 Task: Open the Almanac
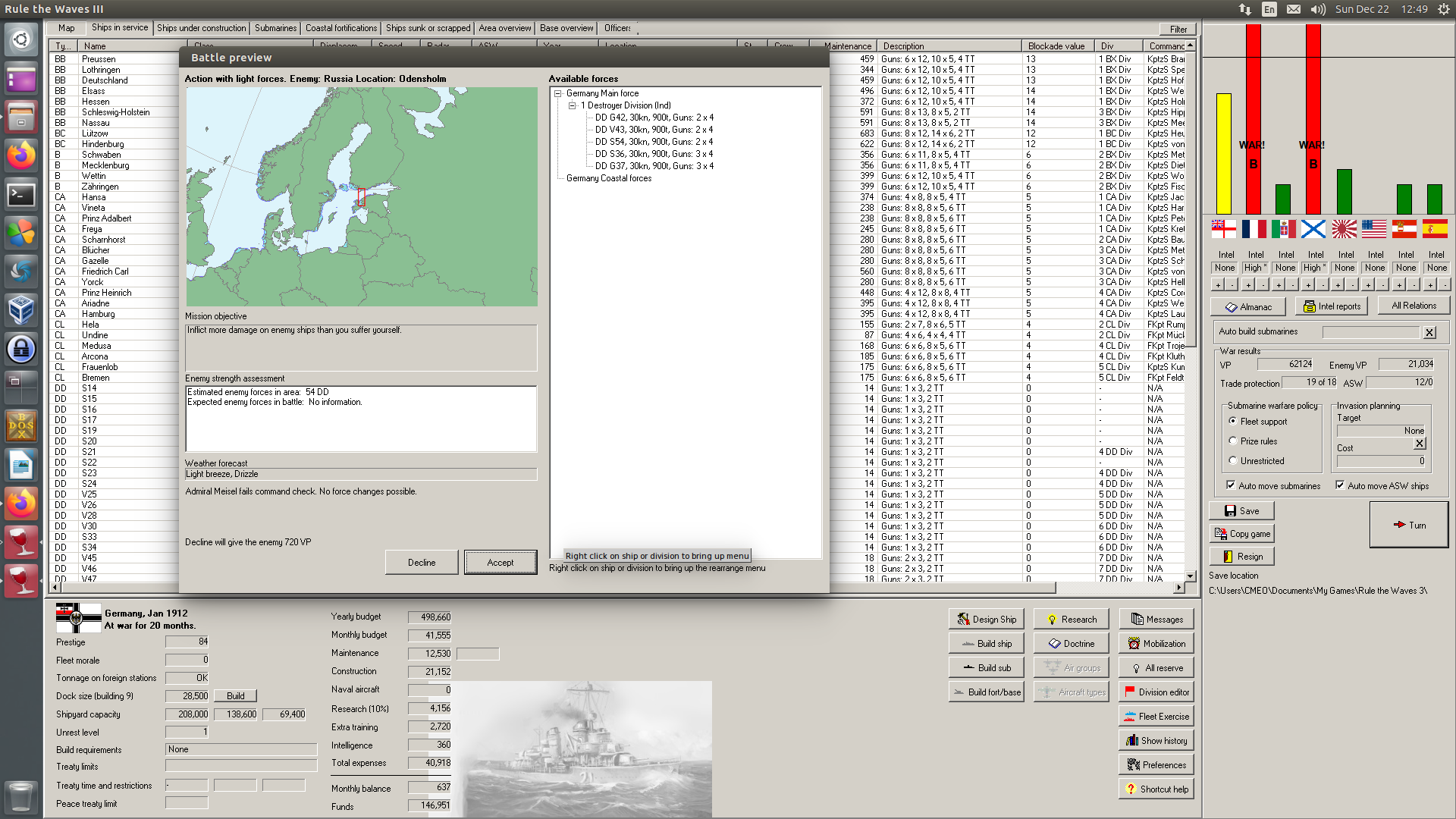[x=1248, y=306]
